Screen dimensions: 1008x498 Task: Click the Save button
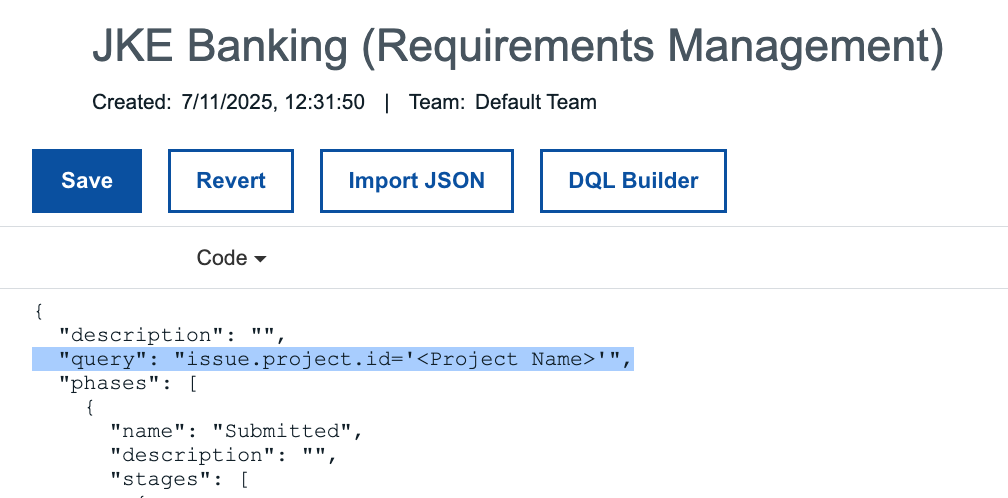point(87,181)
